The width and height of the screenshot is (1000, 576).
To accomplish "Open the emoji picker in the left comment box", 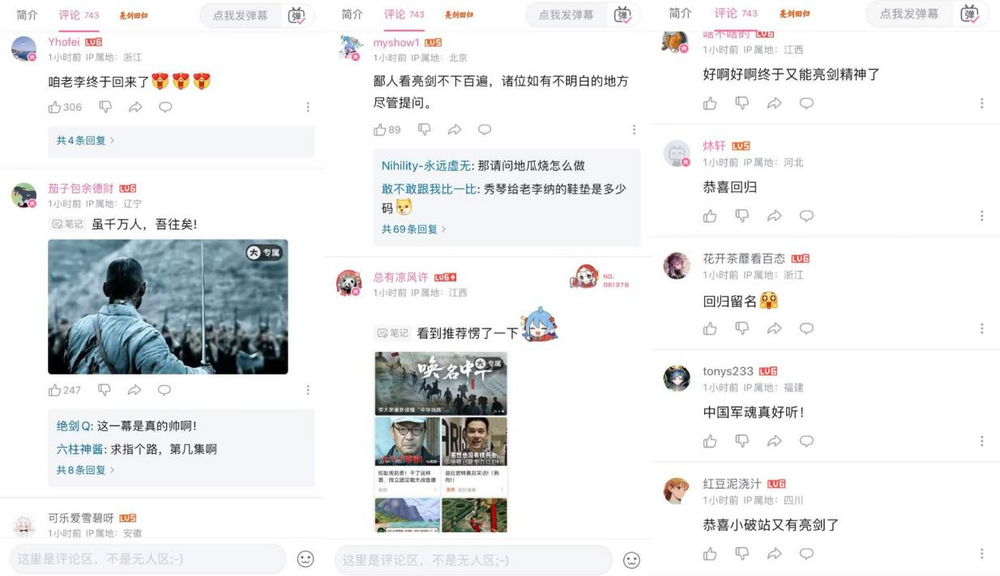I will pos(305,559).
